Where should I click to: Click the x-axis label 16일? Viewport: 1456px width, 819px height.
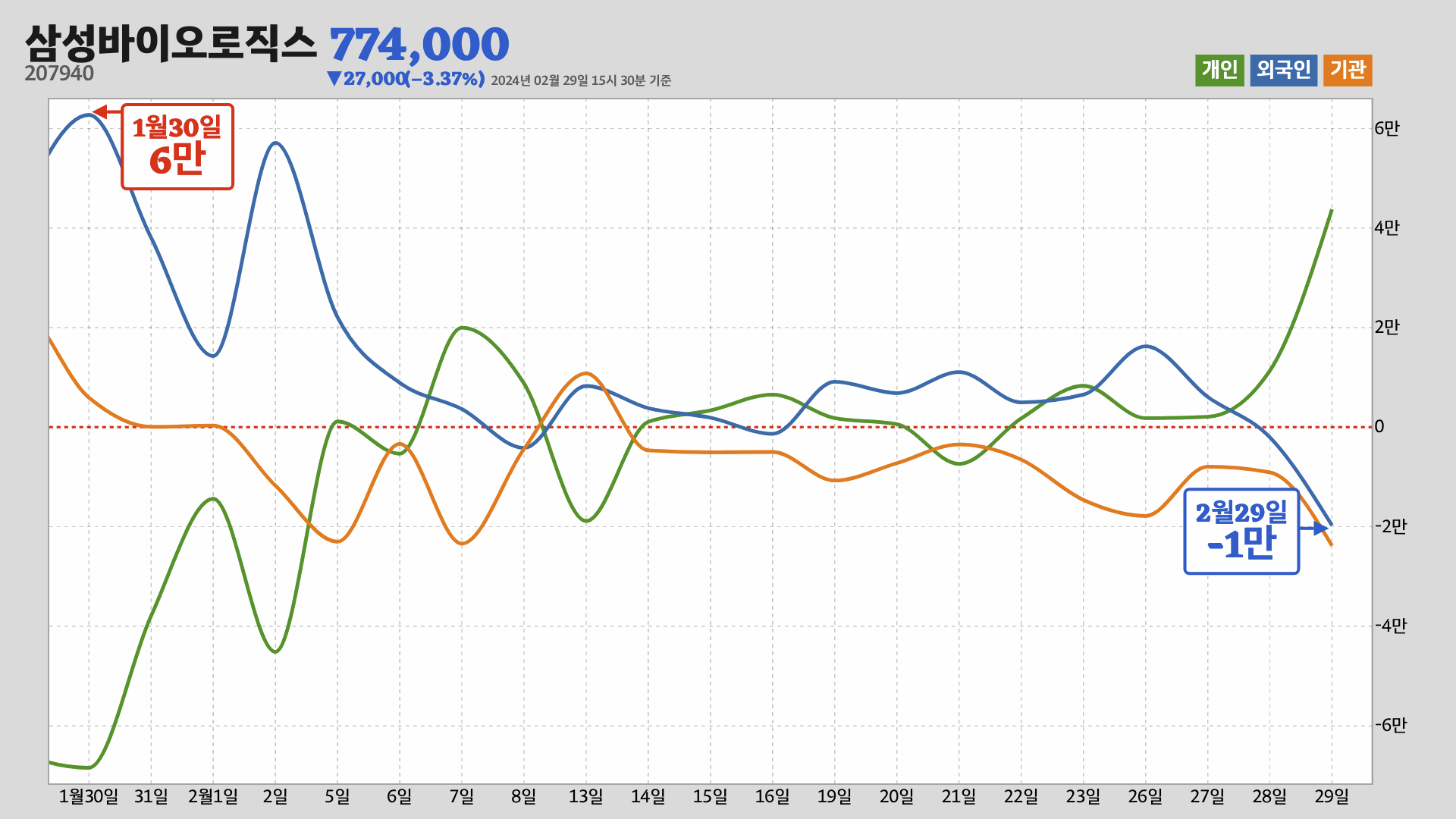pos(773,797)
